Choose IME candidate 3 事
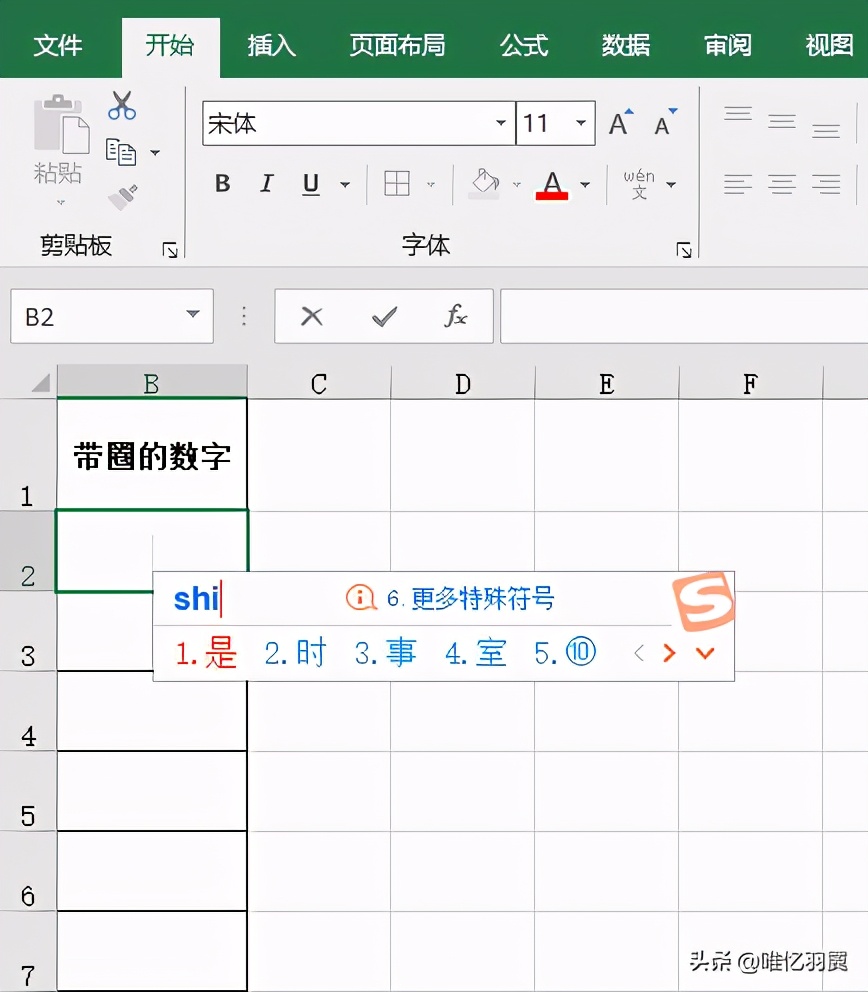 pyautogui.click(x=386, y=652)
